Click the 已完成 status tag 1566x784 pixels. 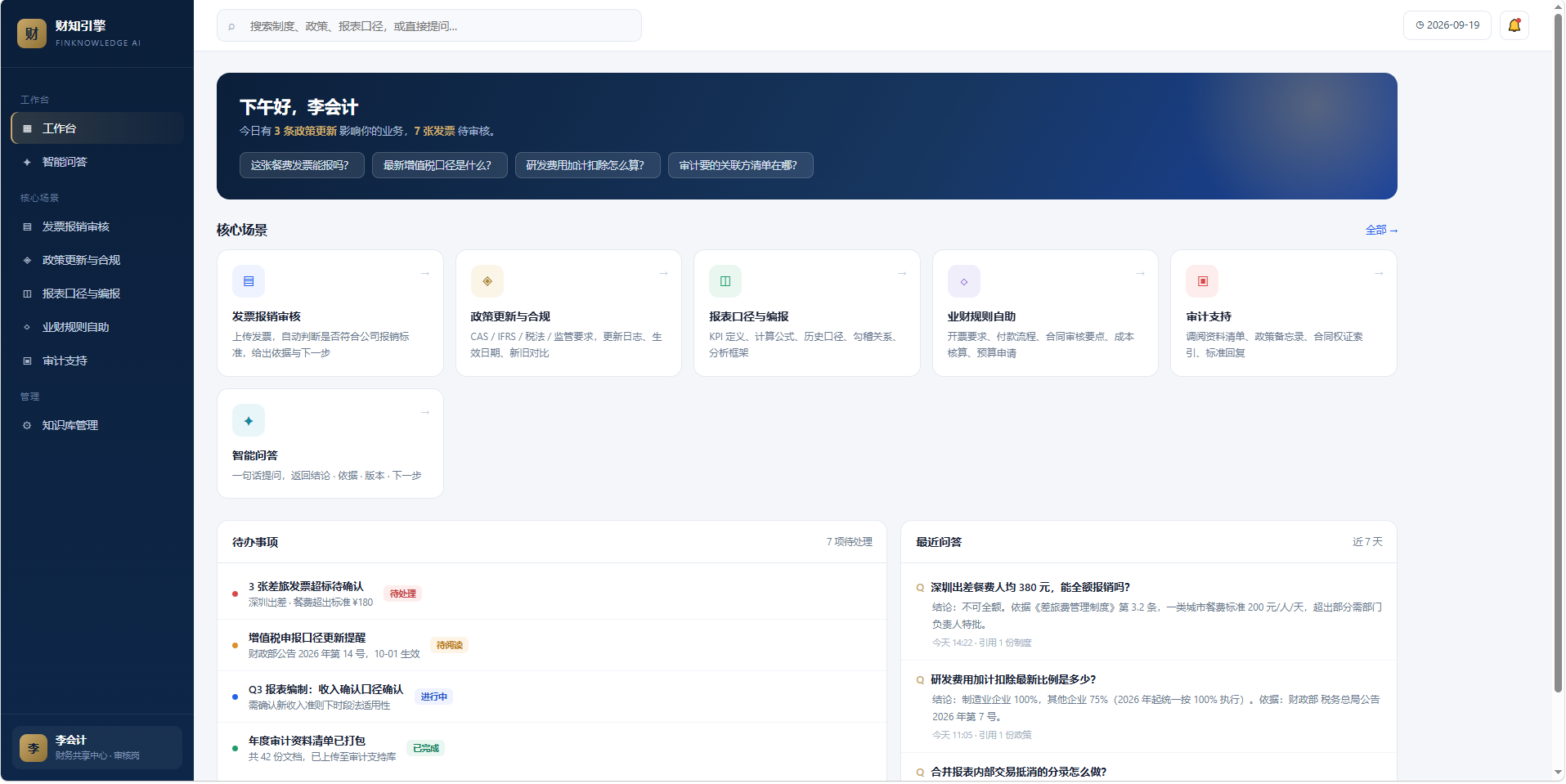point(426,748)
